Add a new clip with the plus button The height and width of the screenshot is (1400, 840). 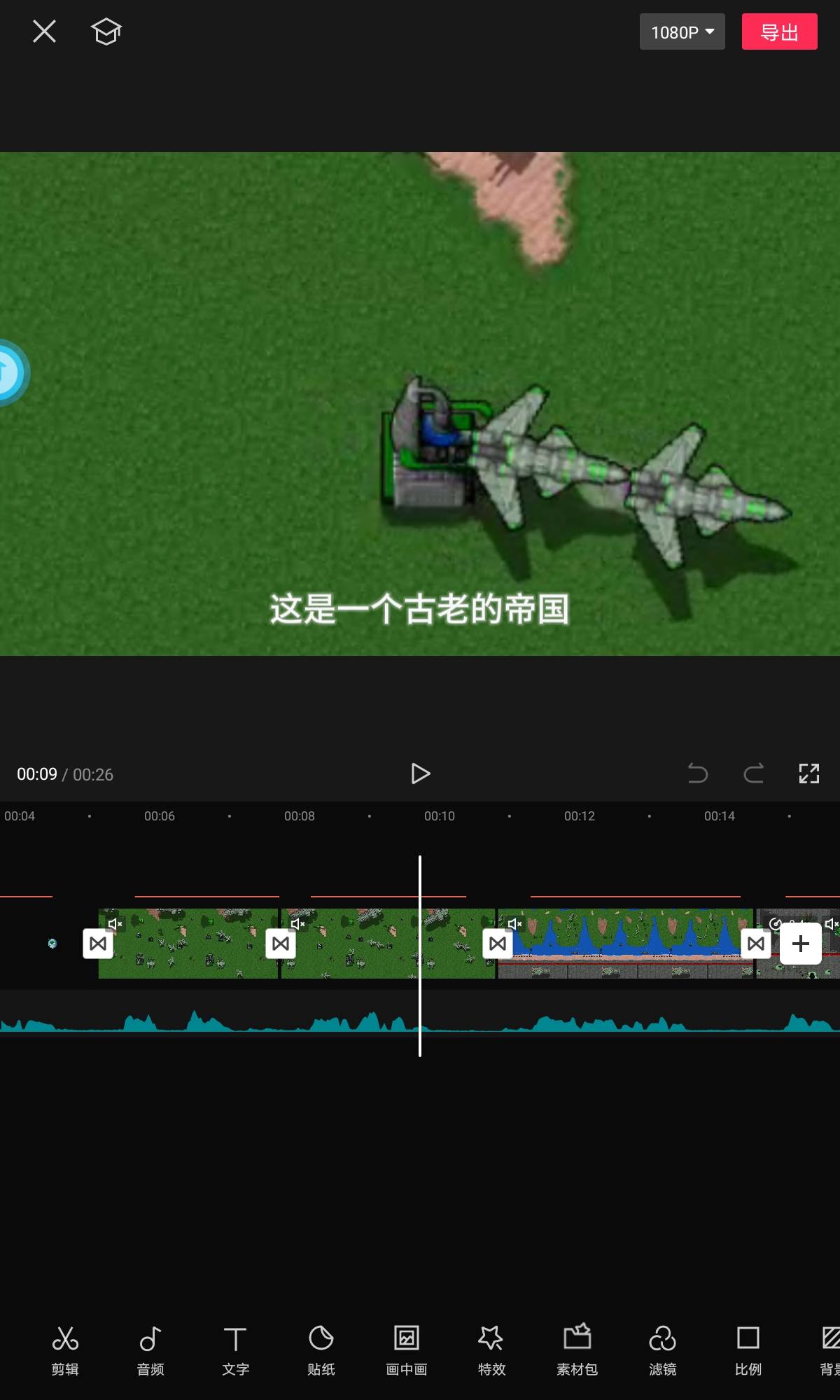click(x=800, y=944)
